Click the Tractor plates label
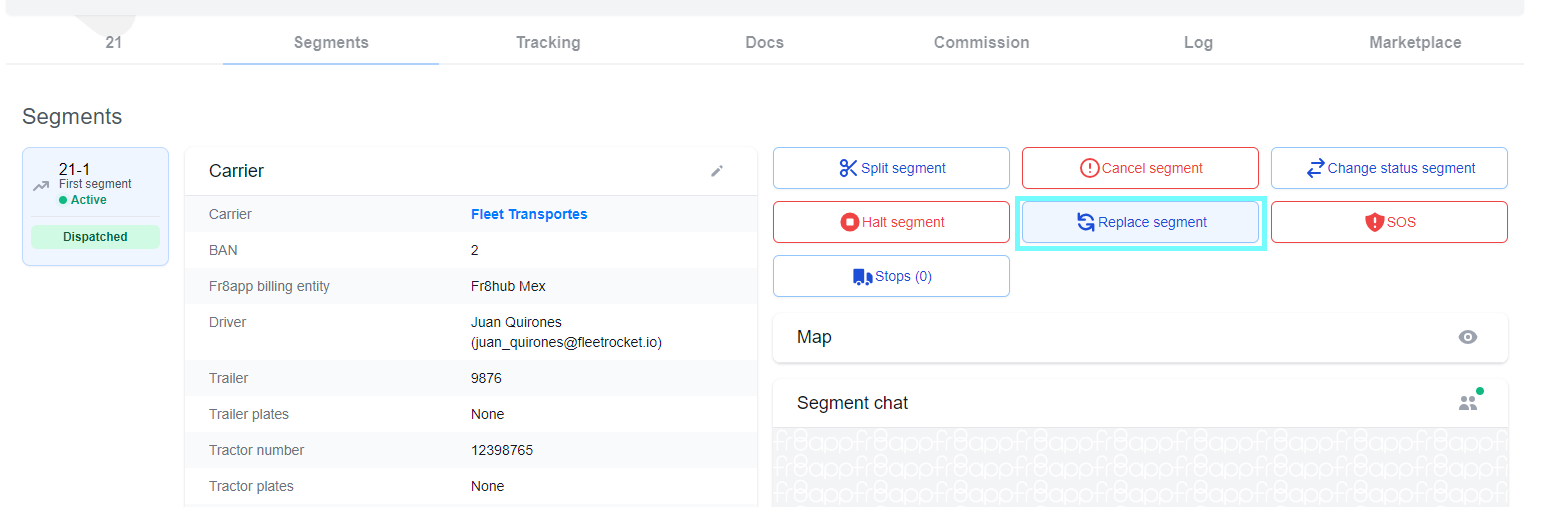This screenshot has height=507, width=1557. pos(251,486)
